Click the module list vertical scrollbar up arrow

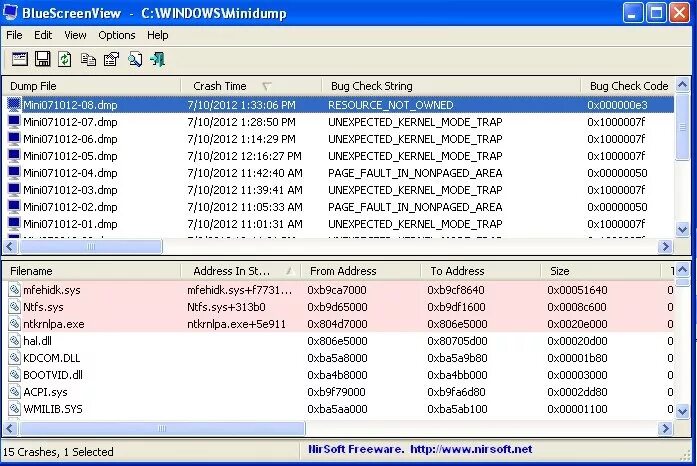click(x=682, y=269)
